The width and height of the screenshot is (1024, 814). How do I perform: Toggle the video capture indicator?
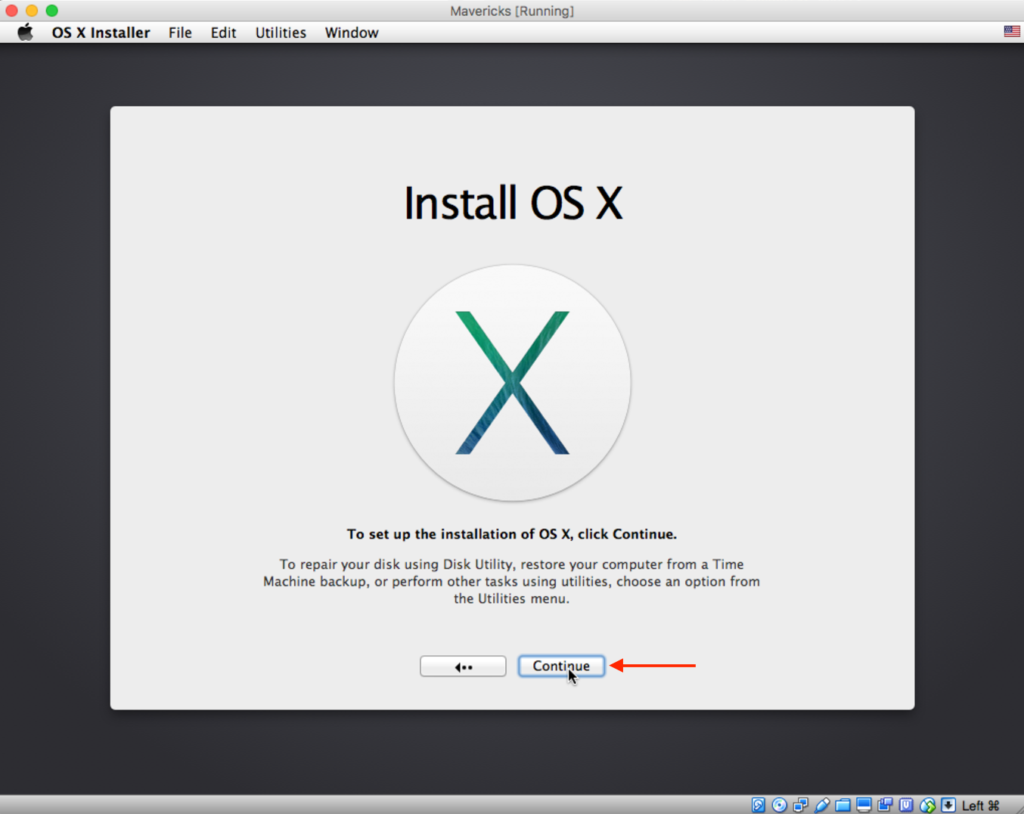tap(885, 804)
